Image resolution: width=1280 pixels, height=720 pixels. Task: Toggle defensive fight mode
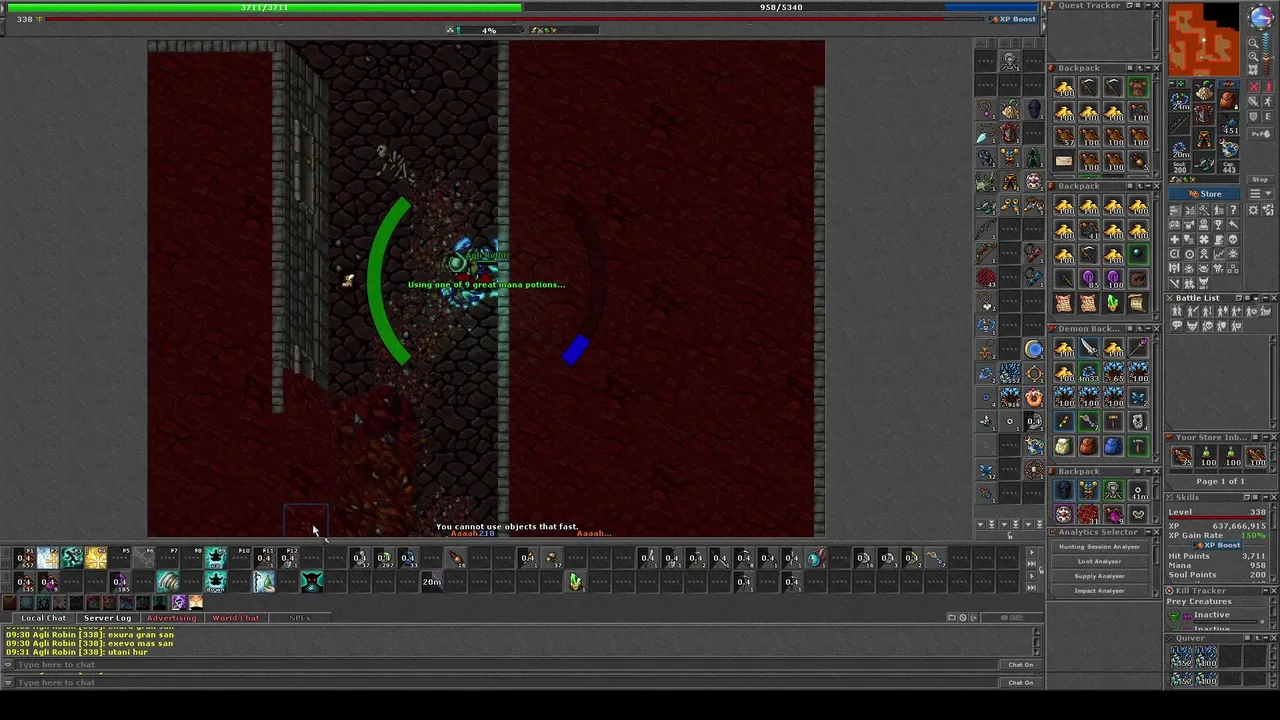pyautogui.click(x=1253, y=116)
